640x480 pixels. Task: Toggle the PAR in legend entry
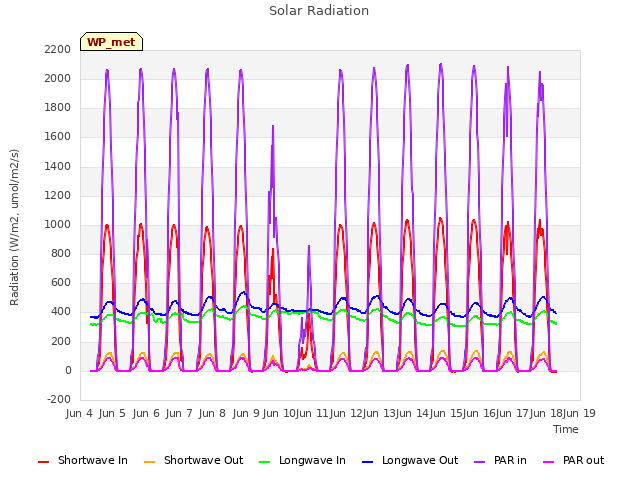click(500, 460)
